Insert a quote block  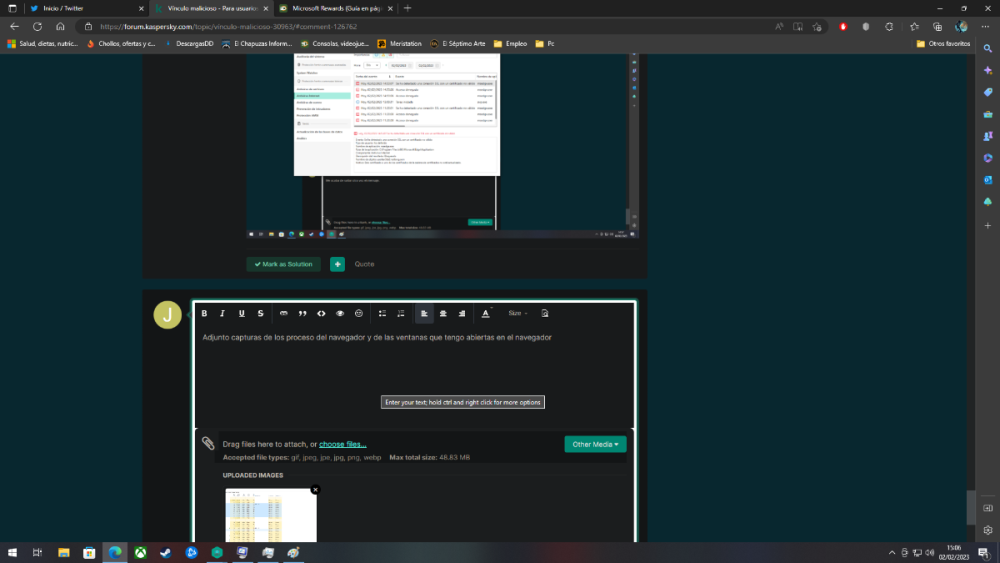pos(302,313)
